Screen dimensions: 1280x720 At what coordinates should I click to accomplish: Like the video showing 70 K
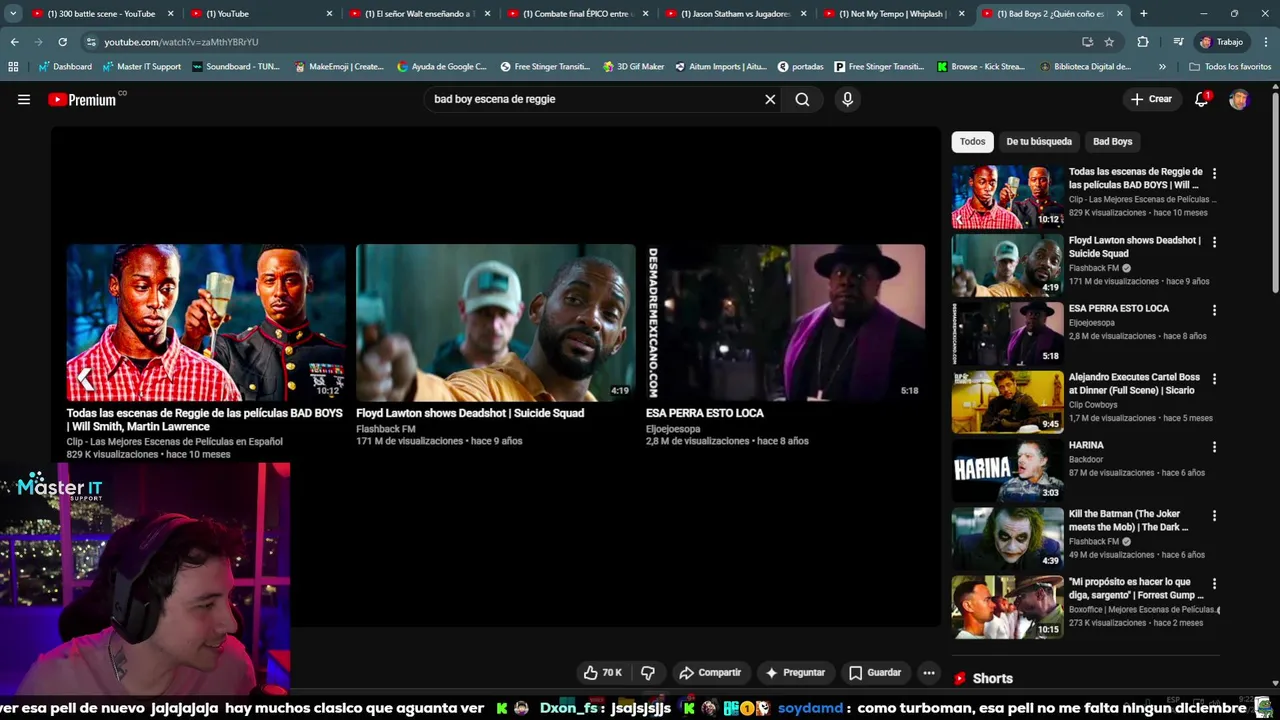pyautogui.click(x=603, y=673)
